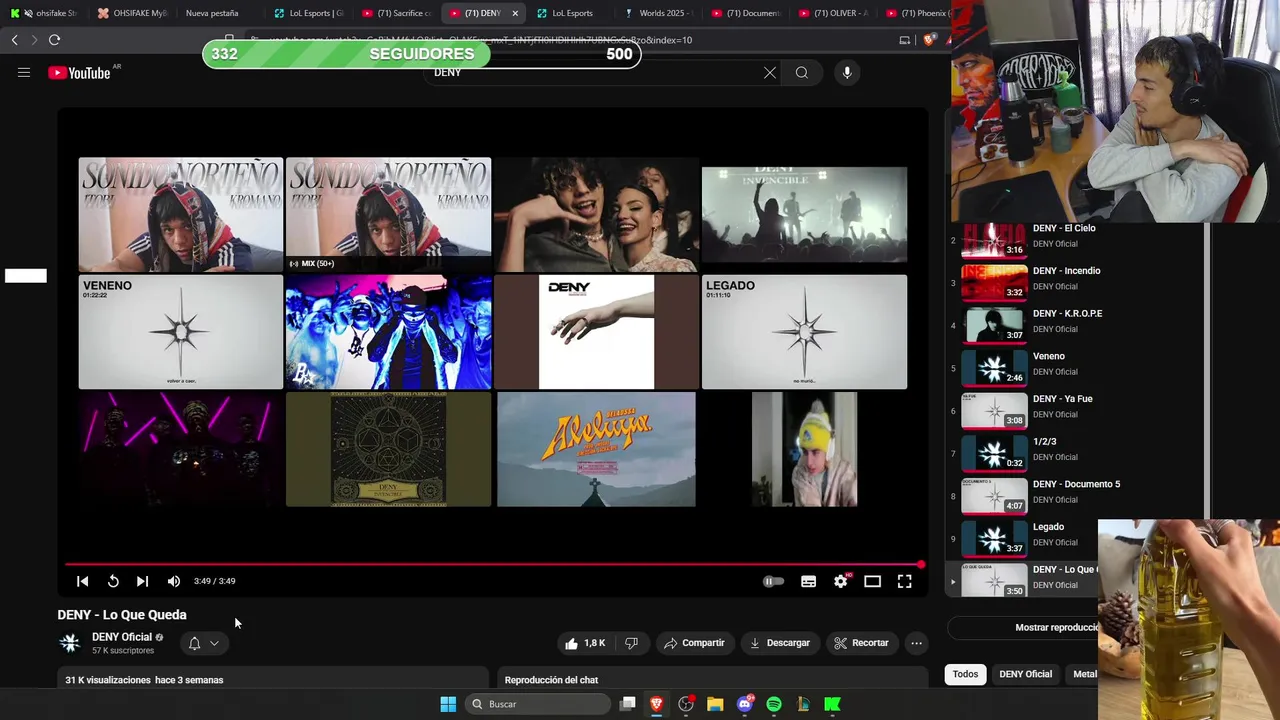Open the DENY Oficial channel name link
This screenshot has height=720, width=1280.
point(122,637)
